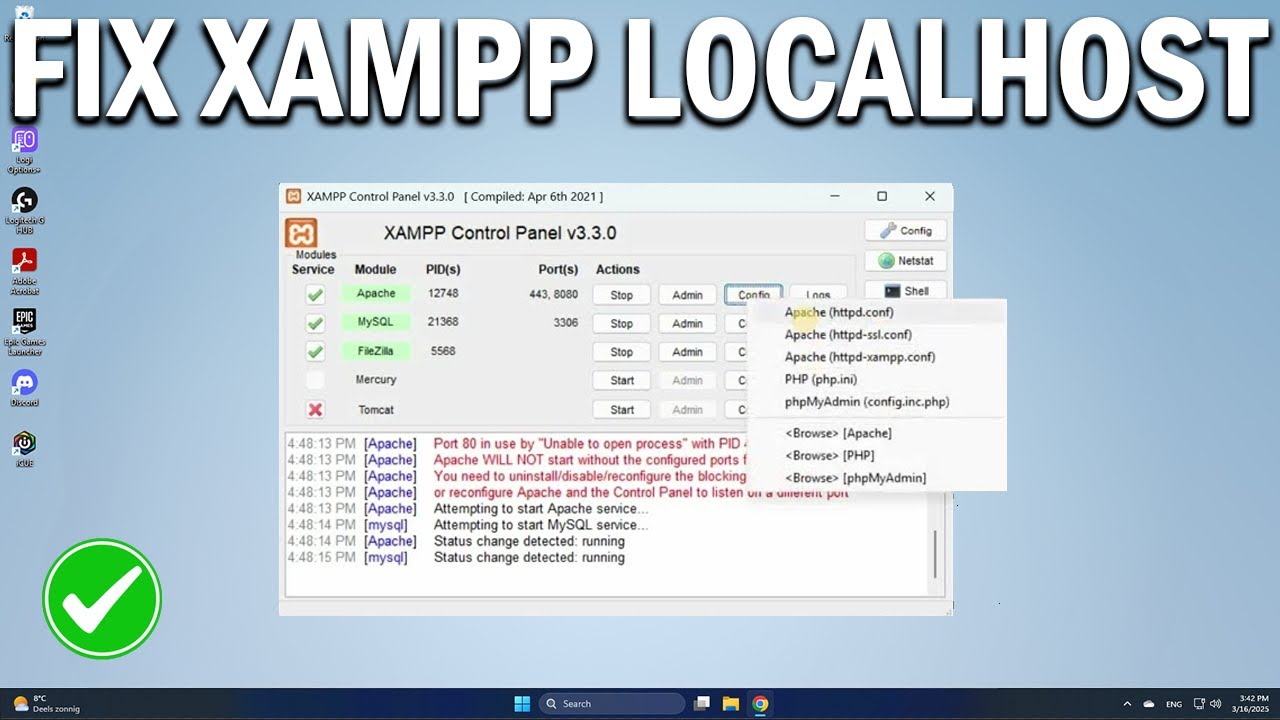Screen dimensions: 1280x720
Task: Open FileZilla Admin button
Action: point(687,352)
